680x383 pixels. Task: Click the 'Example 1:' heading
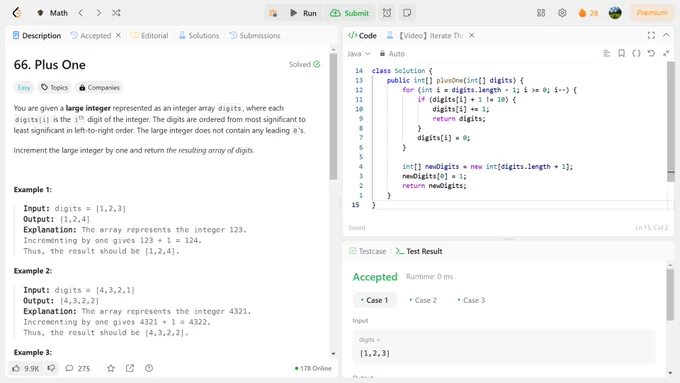pos(33,190)
